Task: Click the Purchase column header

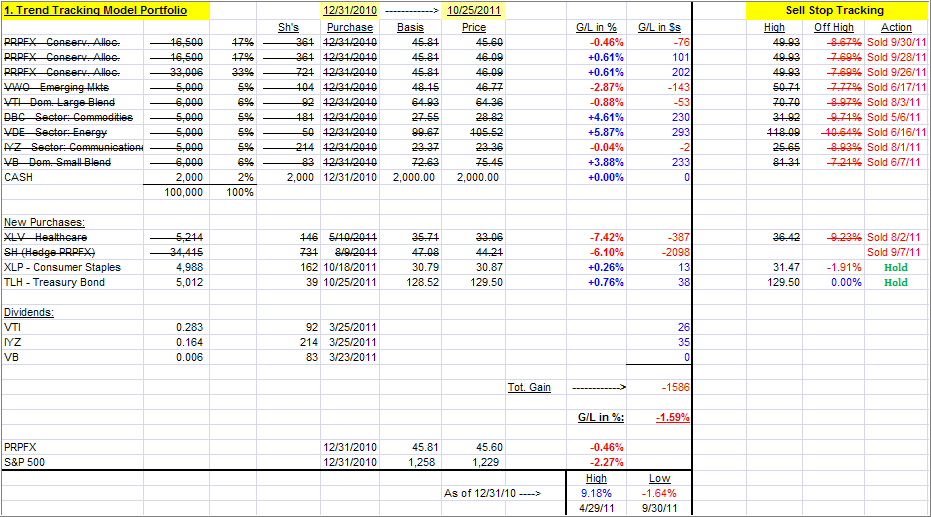Action: (x=350, y=27)
